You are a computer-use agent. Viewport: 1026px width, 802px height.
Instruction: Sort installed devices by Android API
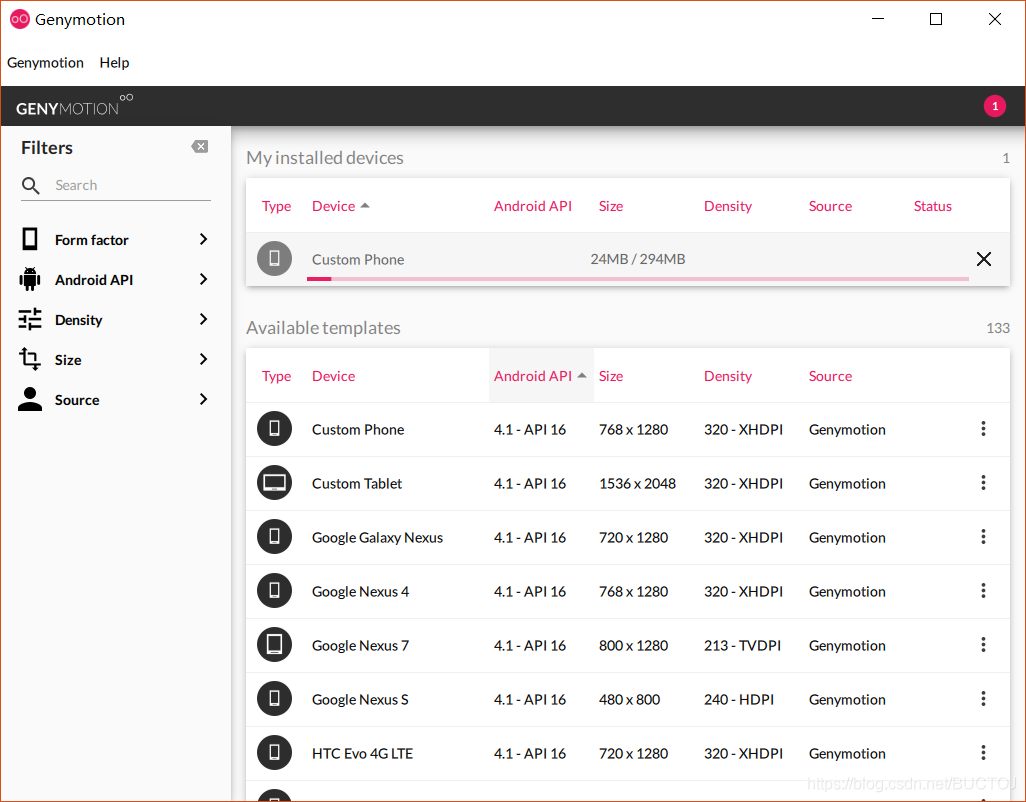pyautogui.click(x=533, y=206)
